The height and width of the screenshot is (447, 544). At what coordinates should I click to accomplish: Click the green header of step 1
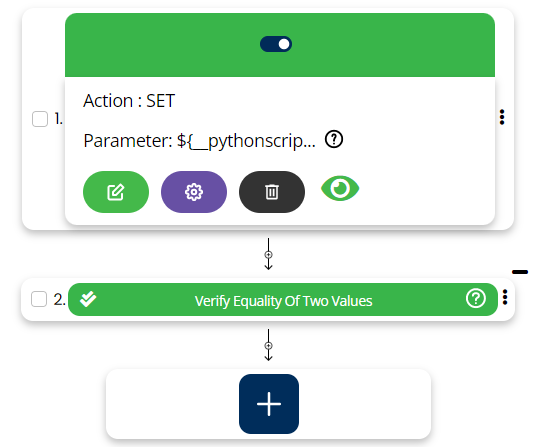pyautogui.click(x=280, y=45)
